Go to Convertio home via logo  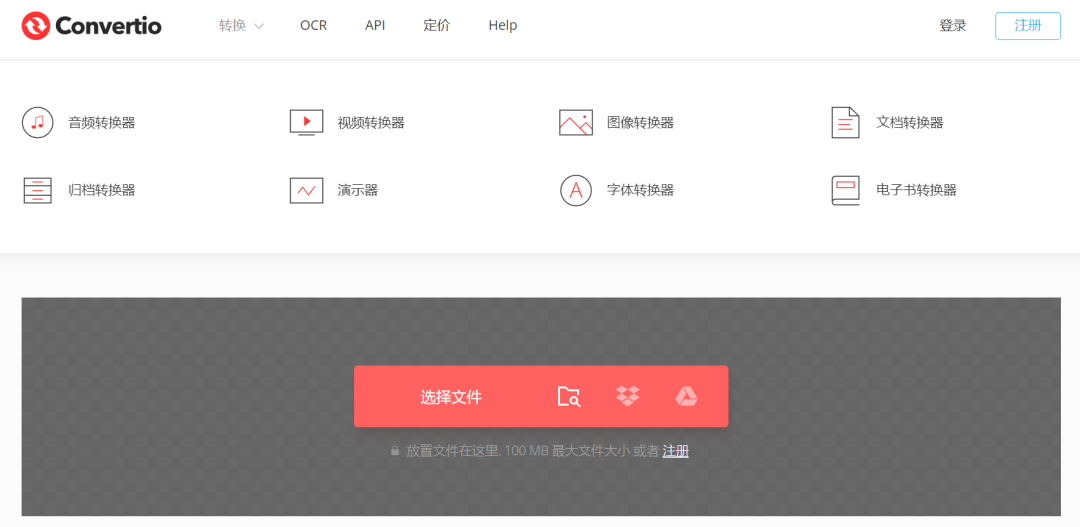[x=92, y=26]
